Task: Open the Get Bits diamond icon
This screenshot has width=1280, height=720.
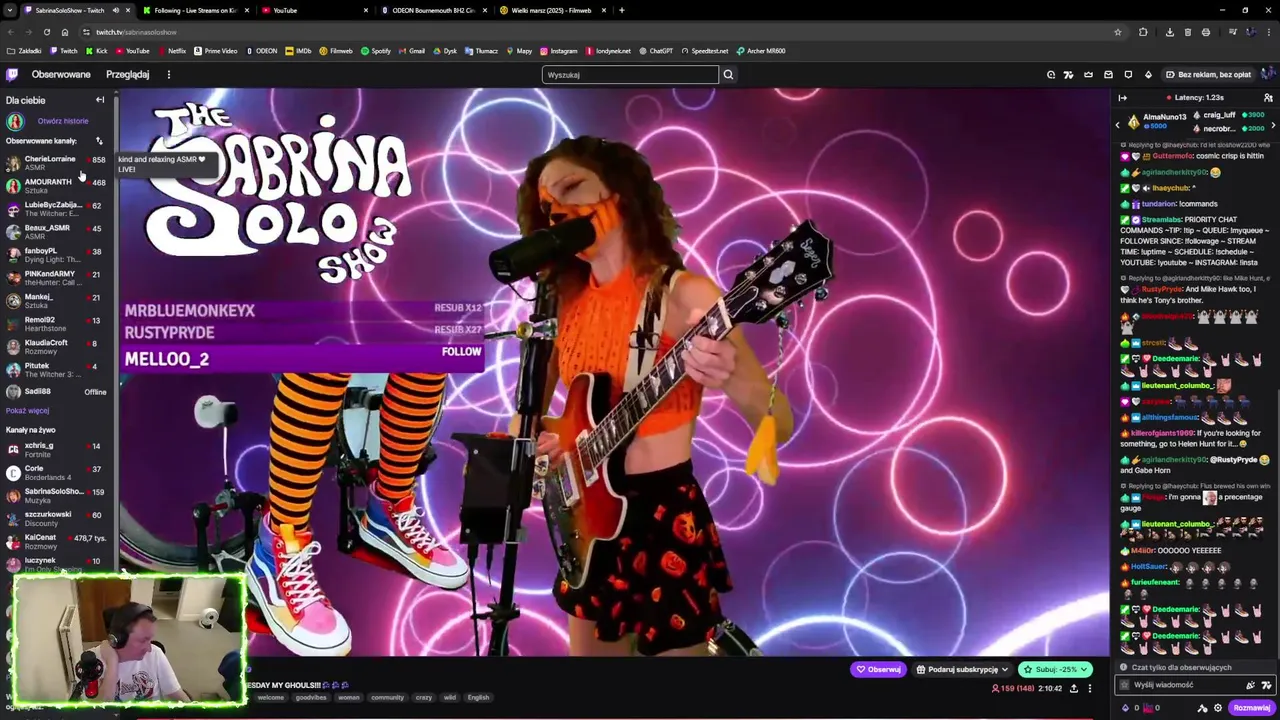Action: tap(1148, 74)
